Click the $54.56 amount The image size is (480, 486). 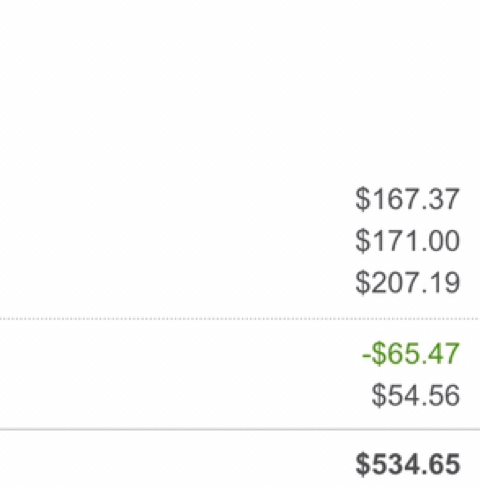pyautogui.click(x=416, y=395)
